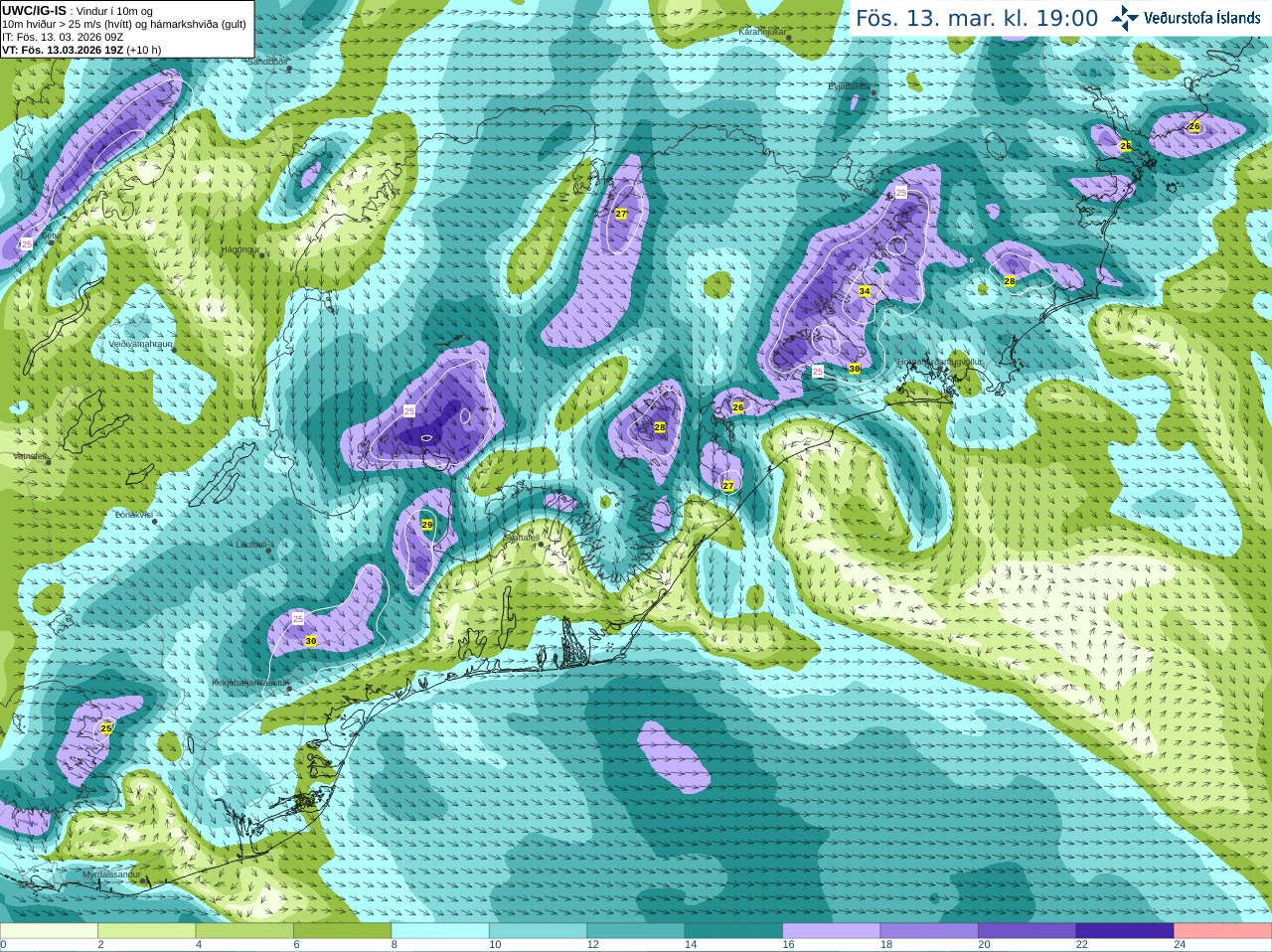
Task: Click the Veðurstofa Íslands name text
Action: click(x=1202, y=18)
